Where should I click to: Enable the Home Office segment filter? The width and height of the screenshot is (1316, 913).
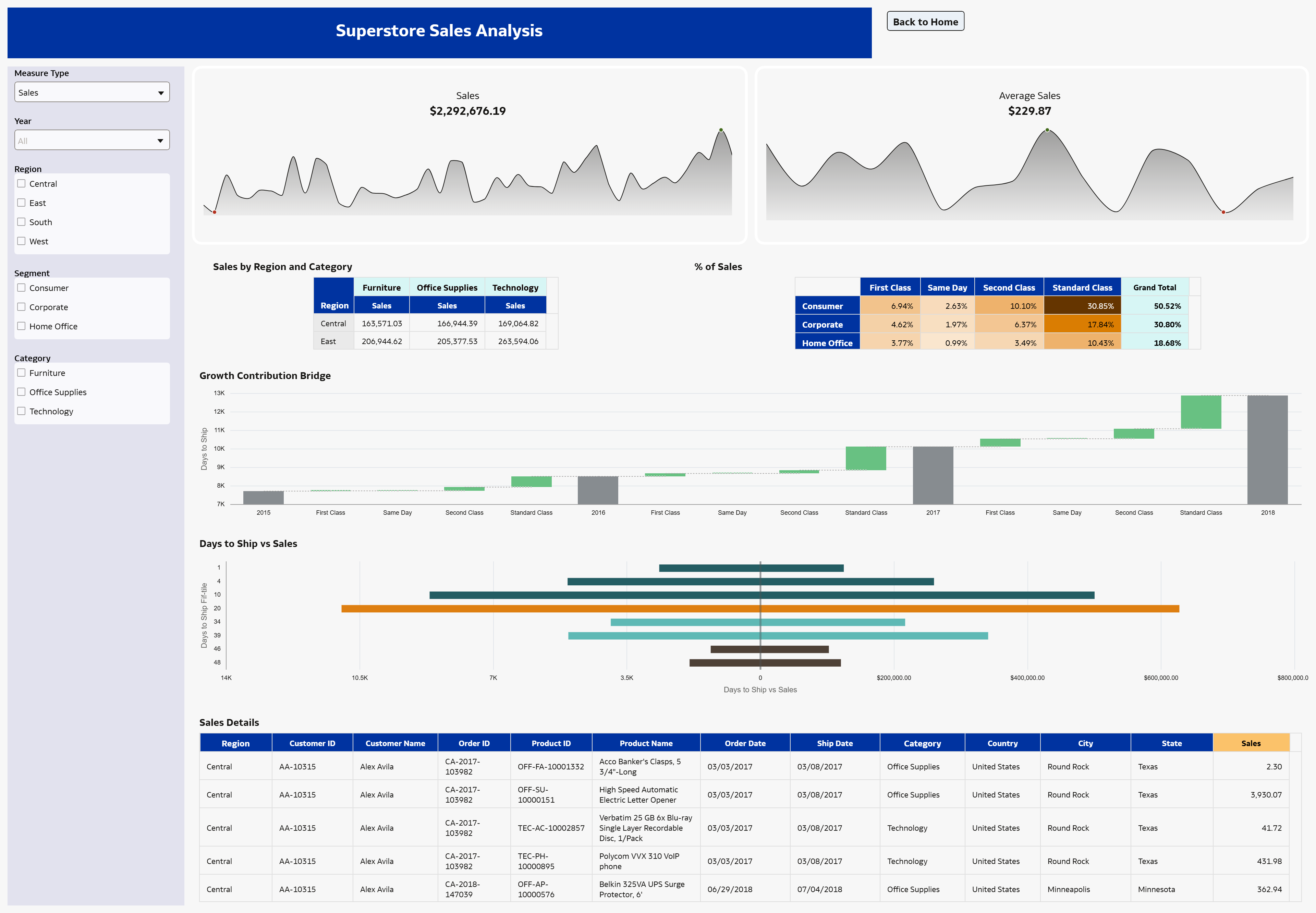click(21, 326)
